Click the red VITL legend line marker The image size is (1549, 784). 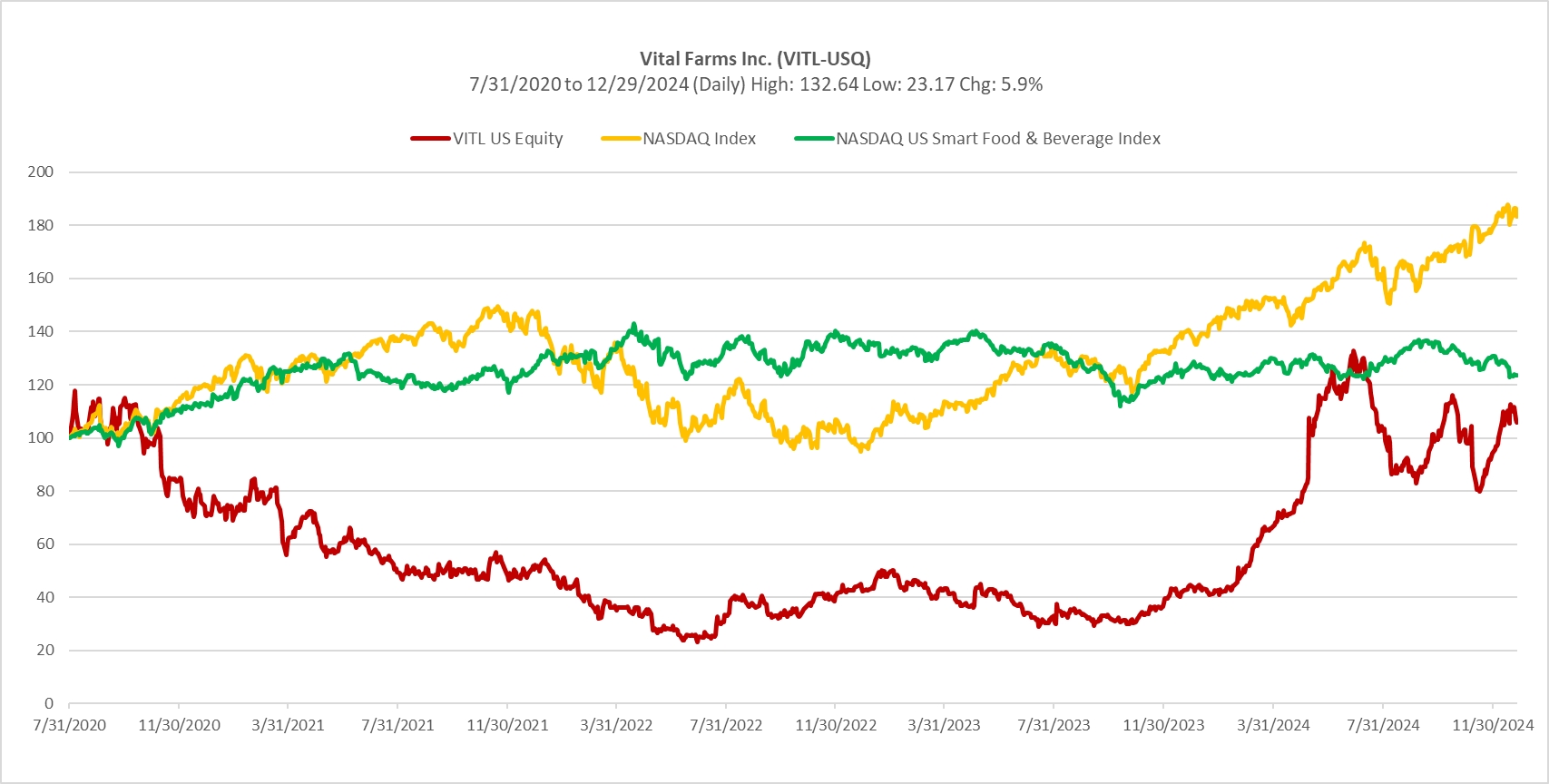[430, 139]
